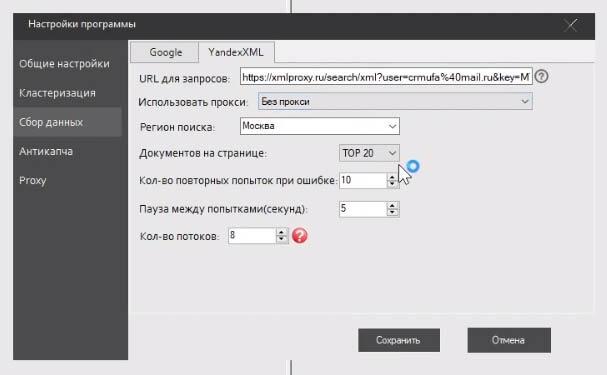The image size is (607, 375).
Task: Increase retry attempts count with up arrow
Action: click(x=392, y=177)
